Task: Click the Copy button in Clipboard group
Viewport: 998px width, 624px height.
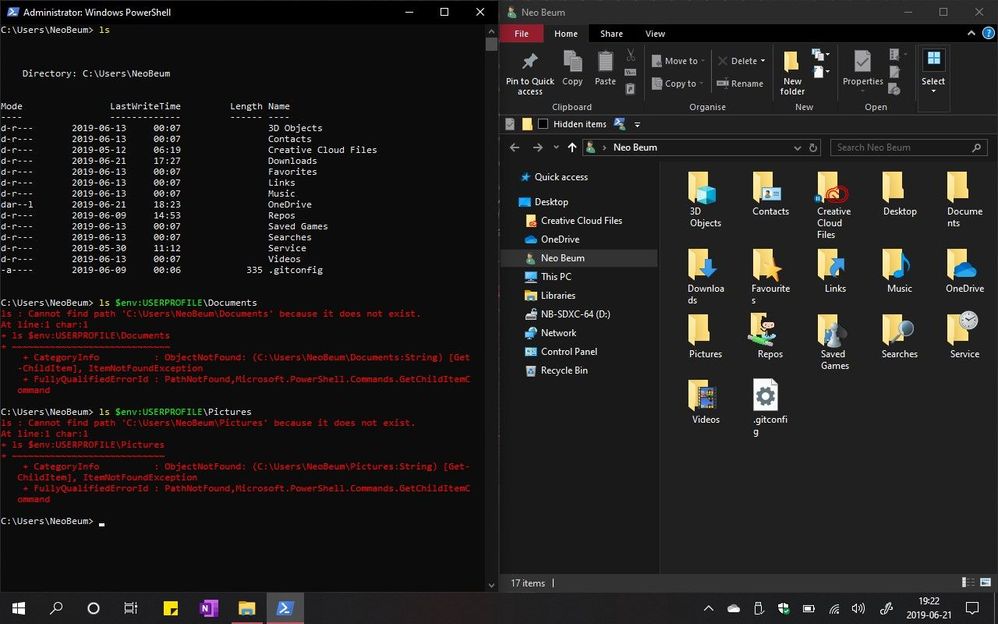Action: point(572,68)
